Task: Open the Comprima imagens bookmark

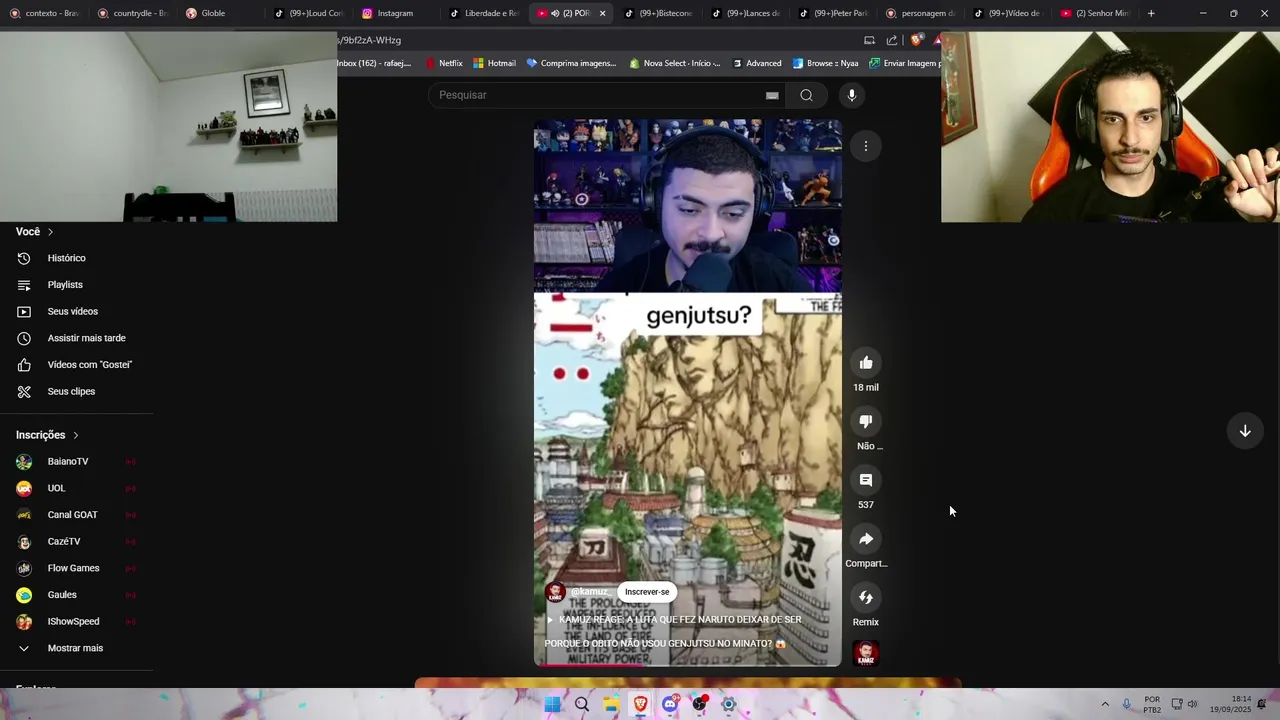Action: (571, 63)
